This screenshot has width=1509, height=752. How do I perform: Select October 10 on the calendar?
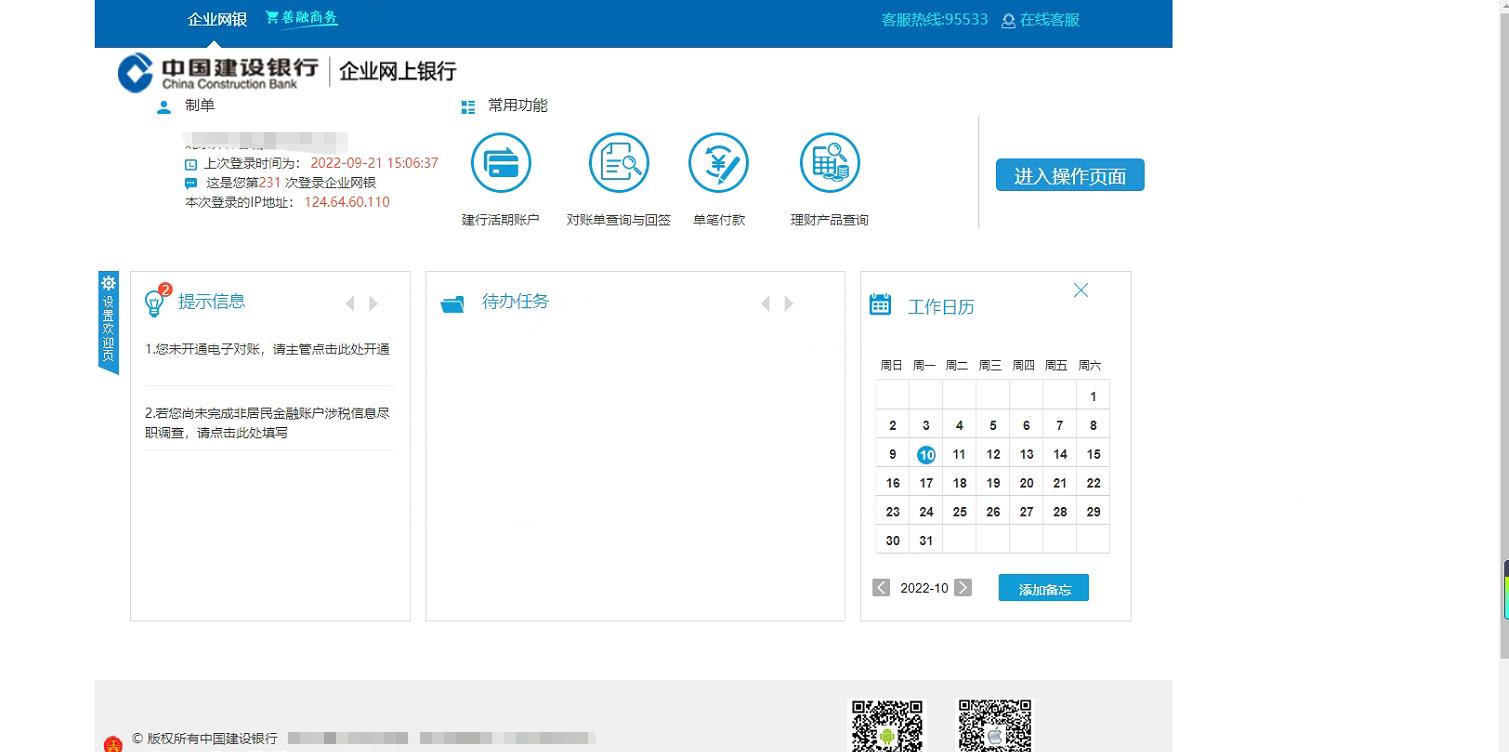pos(925,454)
